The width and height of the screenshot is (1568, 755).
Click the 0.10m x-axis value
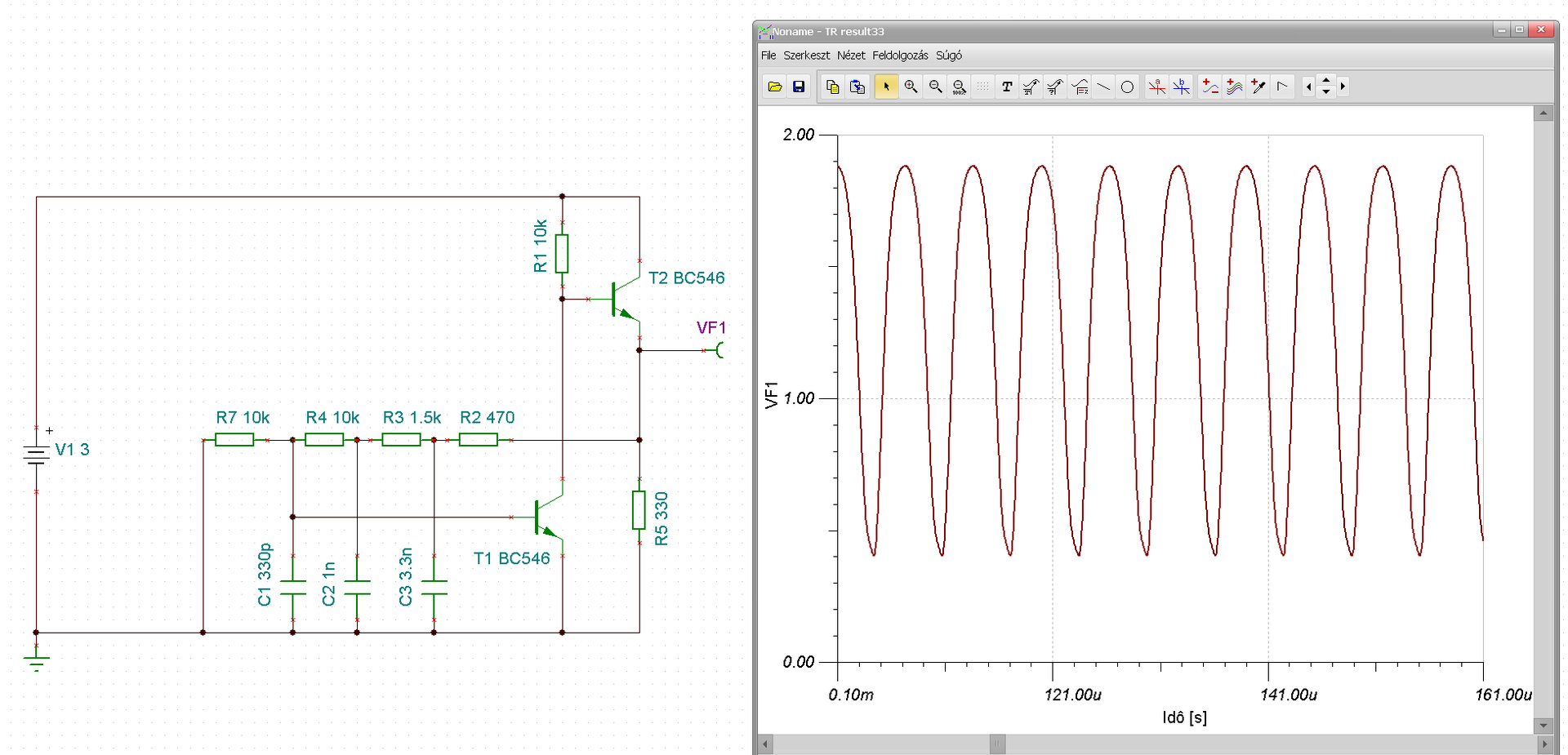[x=851, y=695]
